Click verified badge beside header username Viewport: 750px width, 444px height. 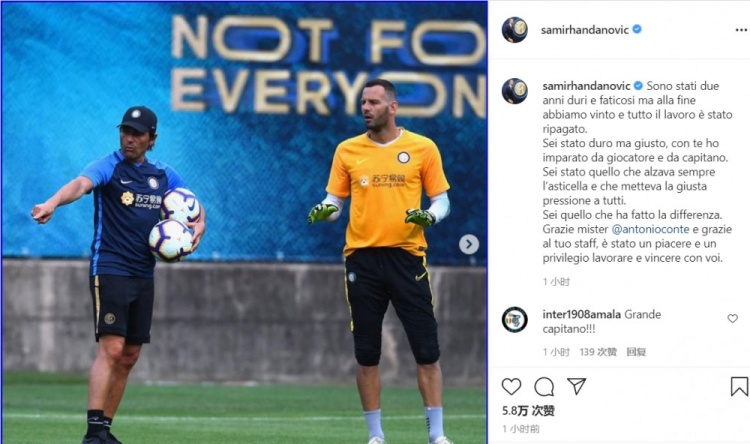tap(637, 29)
